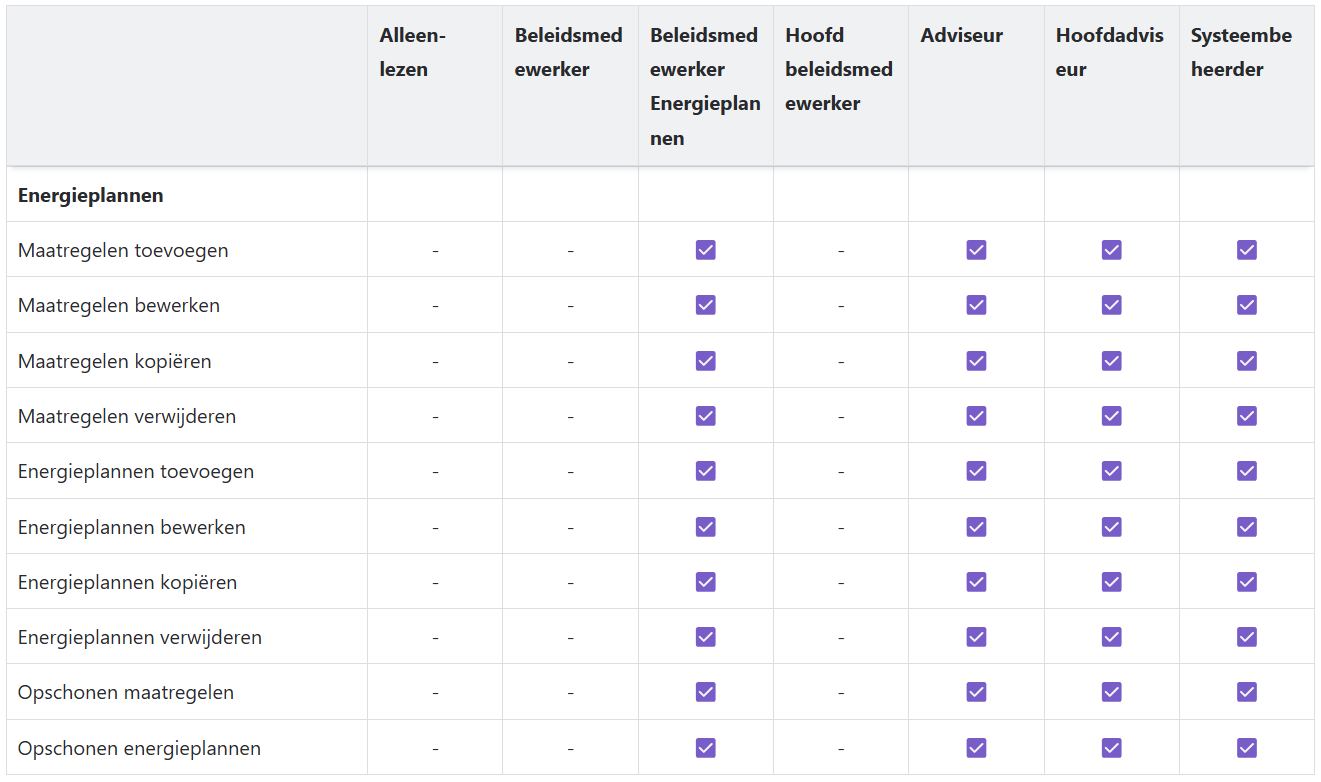The height and width of the screenshot is (782, 1321).
Task: Uncheck Maatregelen bewerken for Adviseur
Action: [976, 305]
